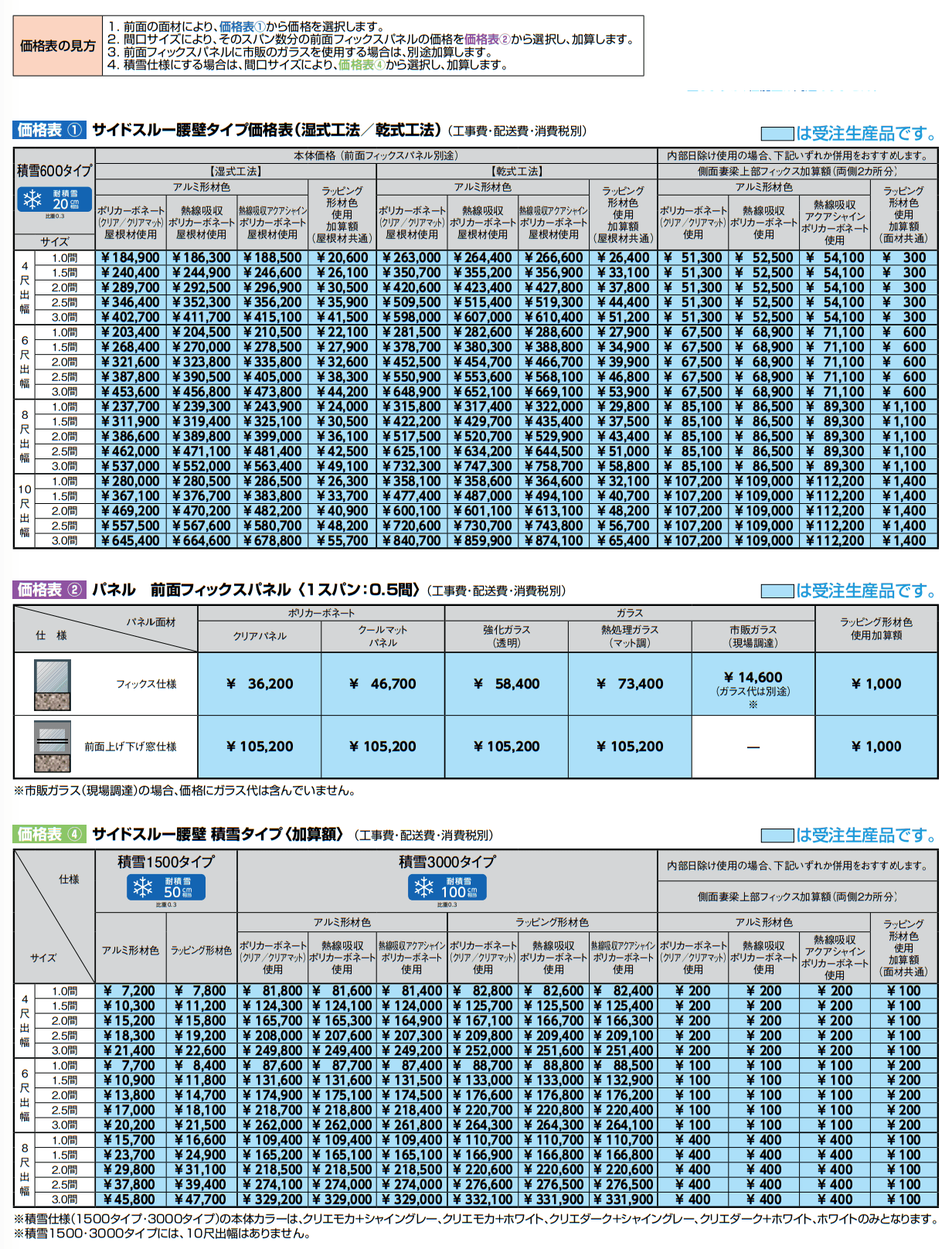Click the 価格表の見方 label box
The width and height of the screenshot is (952, 1249).
click(58, 46)
